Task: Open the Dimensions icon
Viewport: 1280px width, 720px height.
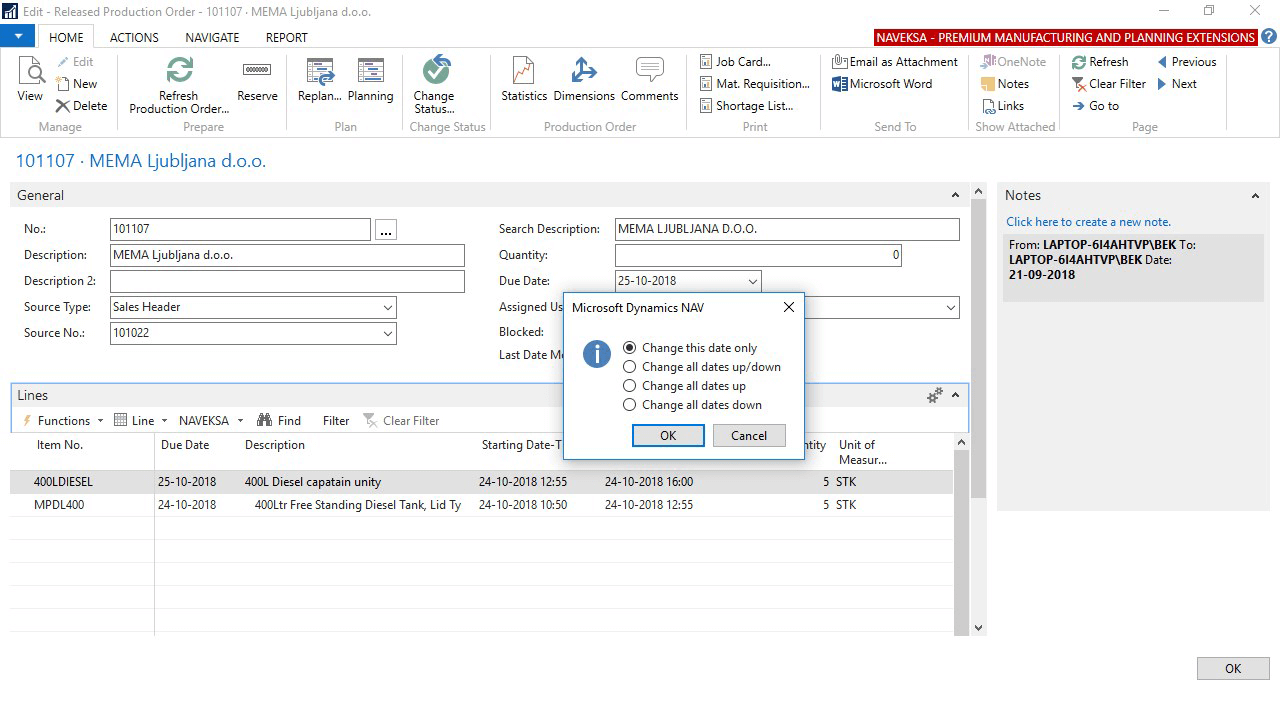Action: click(x=584, y=79)
